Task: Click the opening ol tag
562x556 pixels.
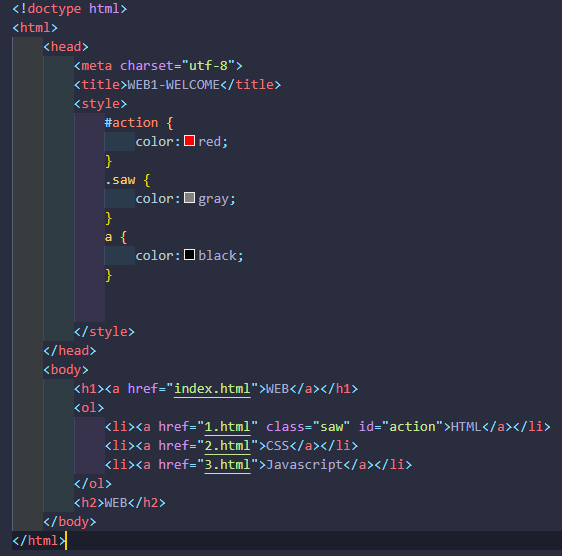Action: point(89,408)
